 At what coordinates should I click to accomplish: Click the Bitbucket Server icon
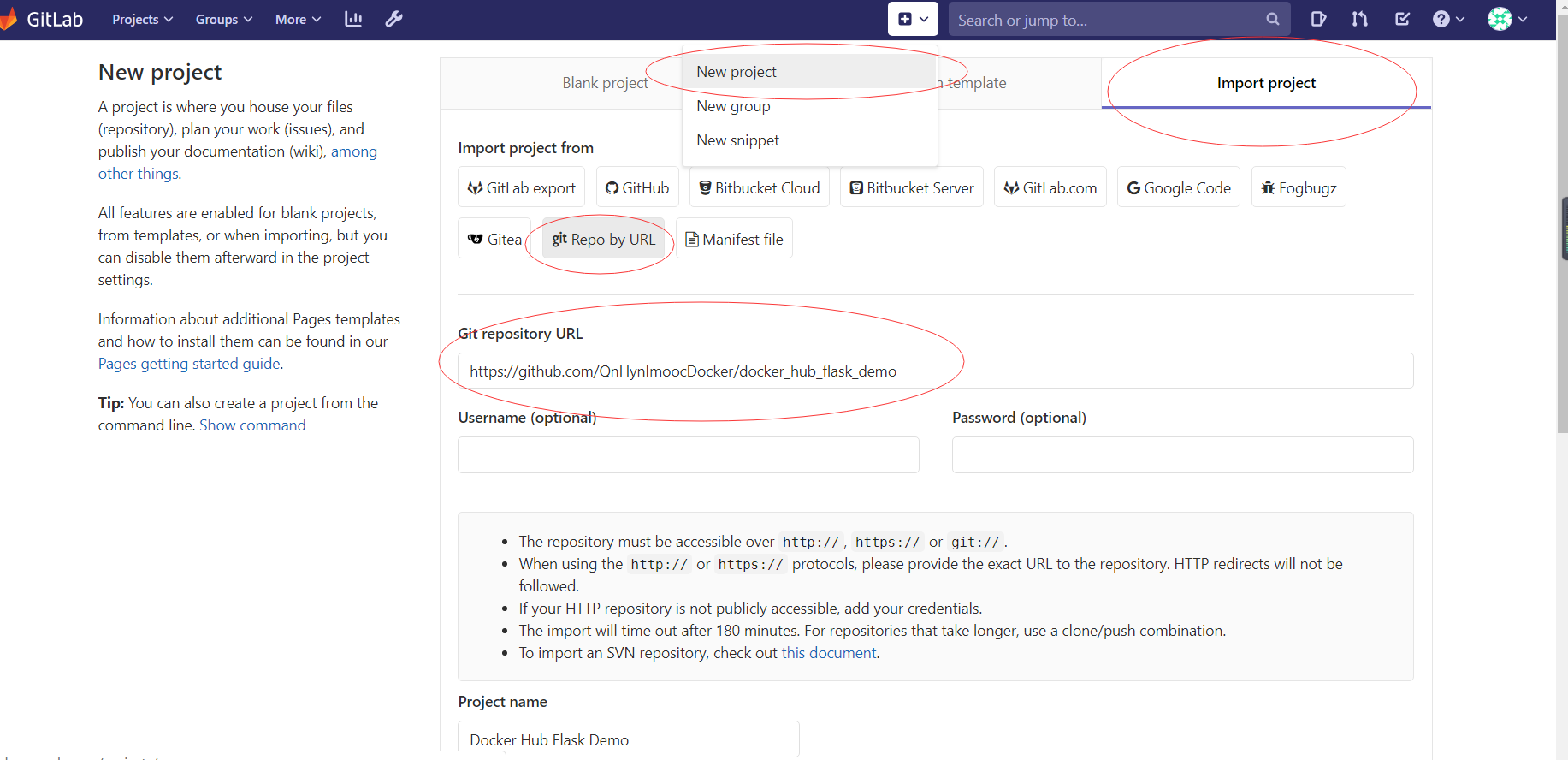[856, 188]
